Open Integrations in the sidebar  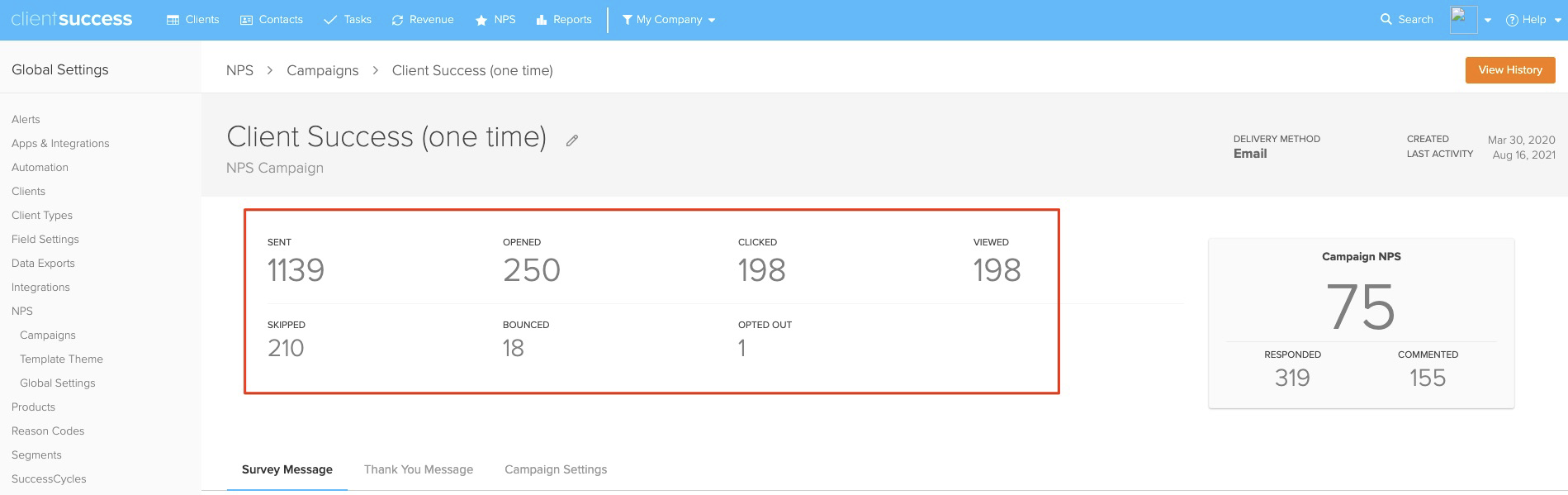coord(40,287)
